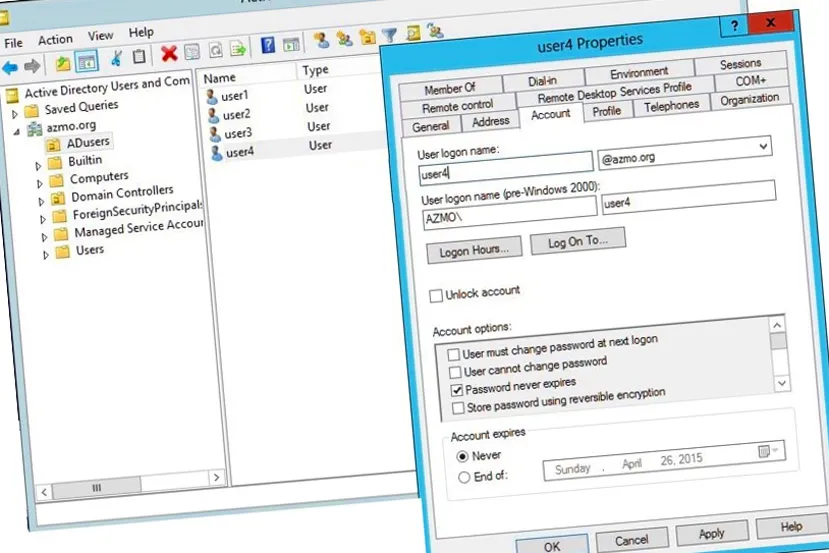Click the user2 account icon
829x553 pixels.
[x=213, y=116]
